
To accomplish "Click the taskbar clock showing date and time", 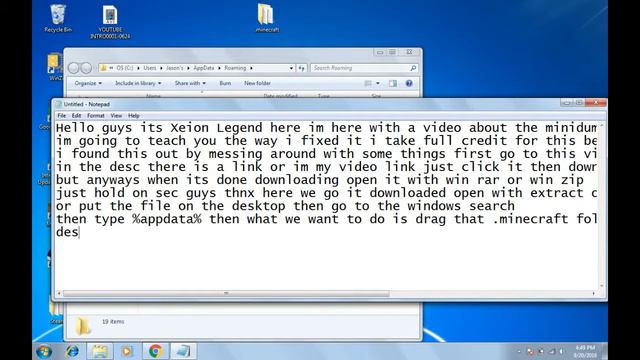I will click(586, 351).
